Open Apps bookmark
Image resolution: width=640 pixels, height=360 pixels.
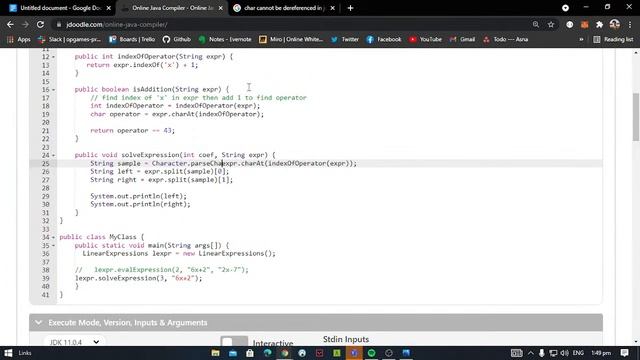pos(19,39)
